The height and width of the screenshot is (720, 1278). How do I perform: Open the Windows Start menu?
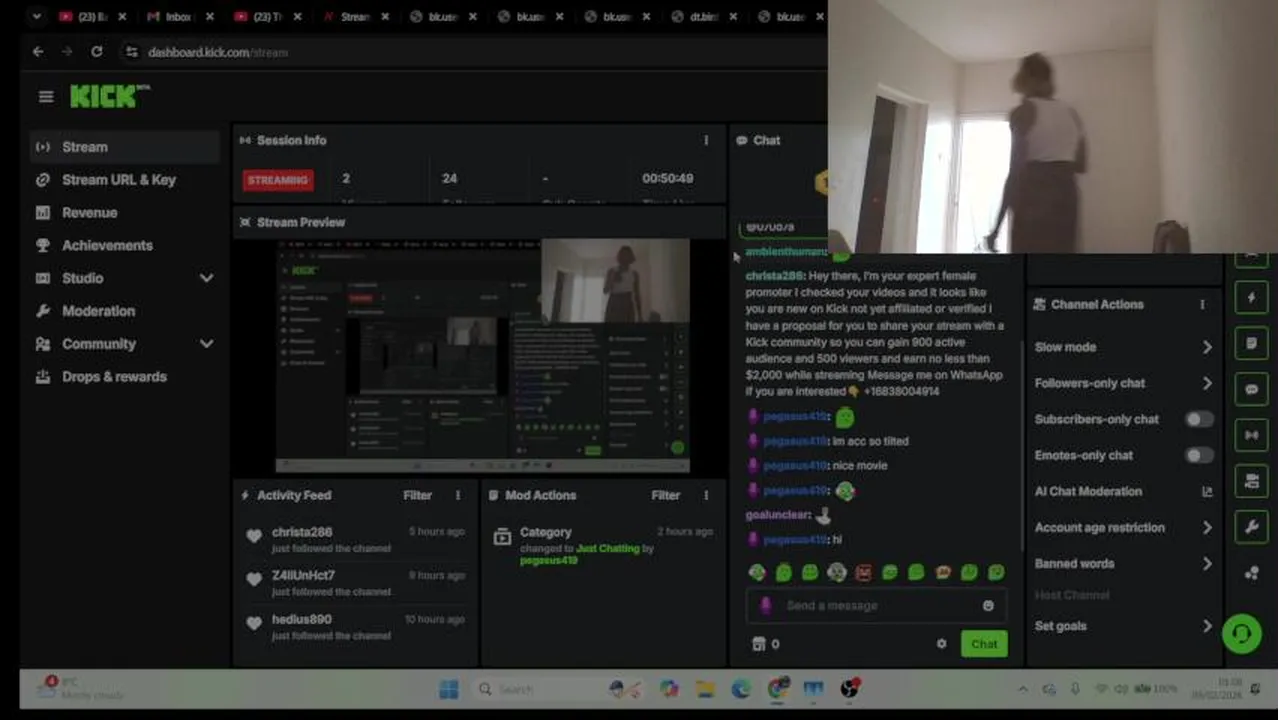449,689
